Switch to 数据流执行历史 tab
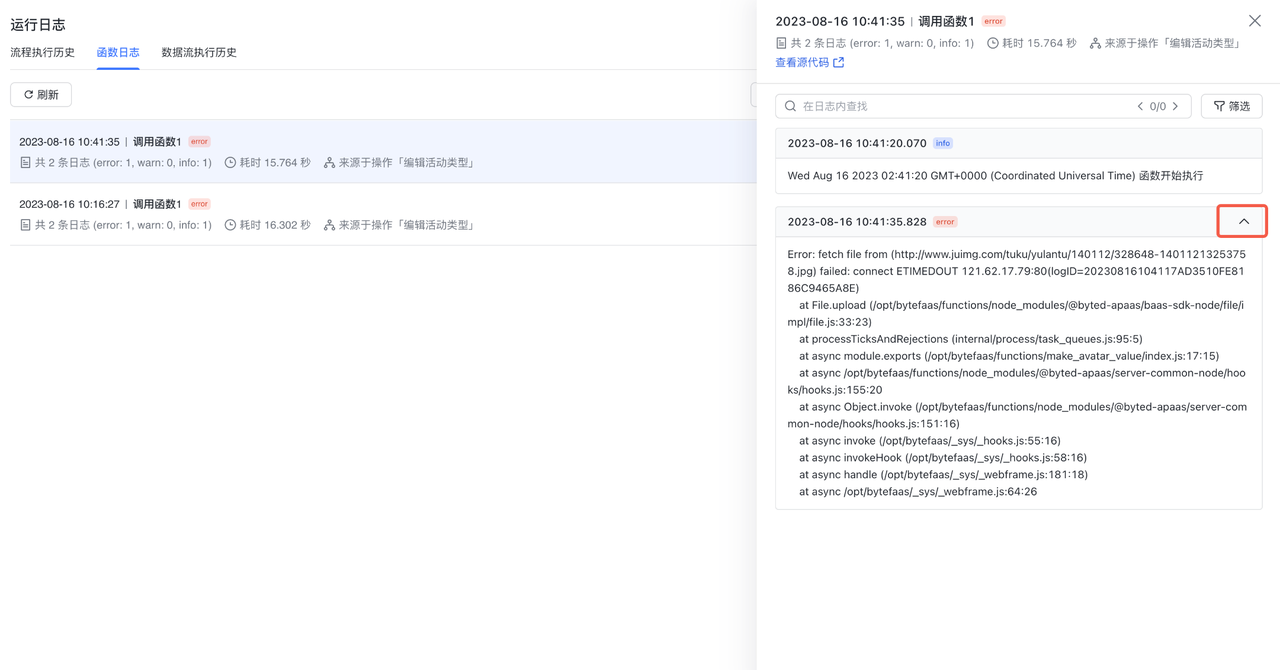 point(199,52)
